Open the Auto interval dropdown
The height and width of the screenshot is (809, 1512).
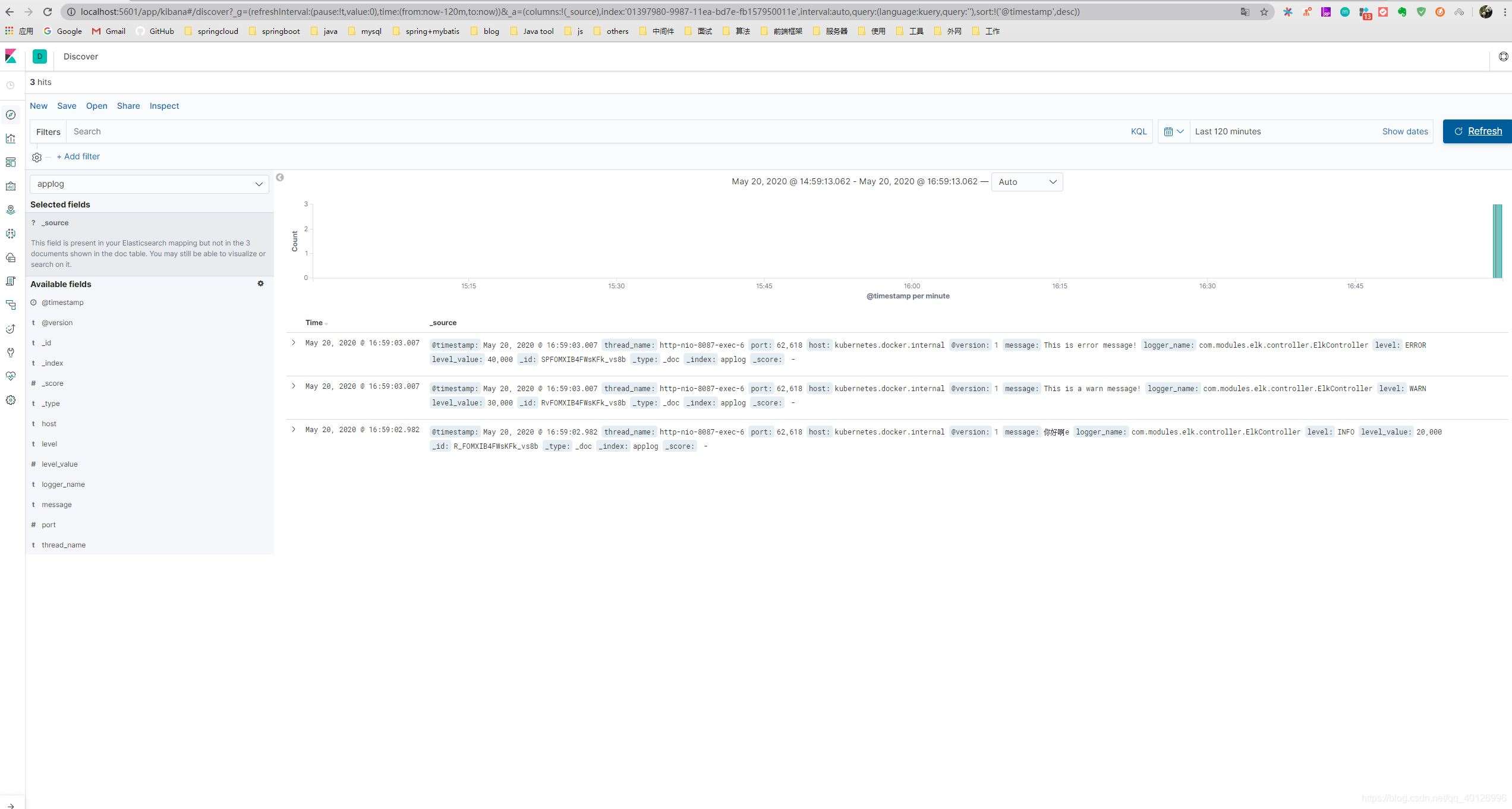click(x=1026, y=182)
